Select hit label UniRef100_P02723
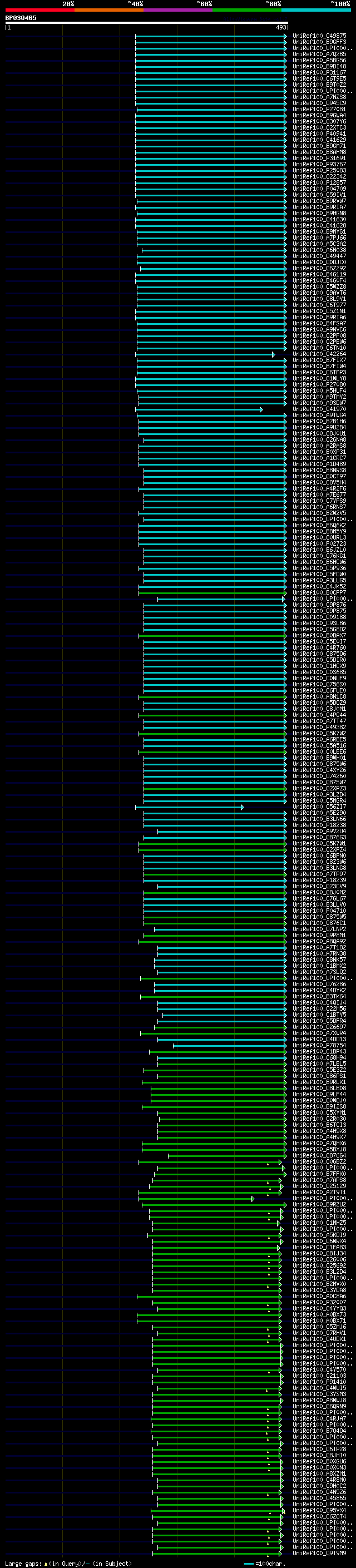The width and height of the screenshot is (356, 1568). point(319,544)
